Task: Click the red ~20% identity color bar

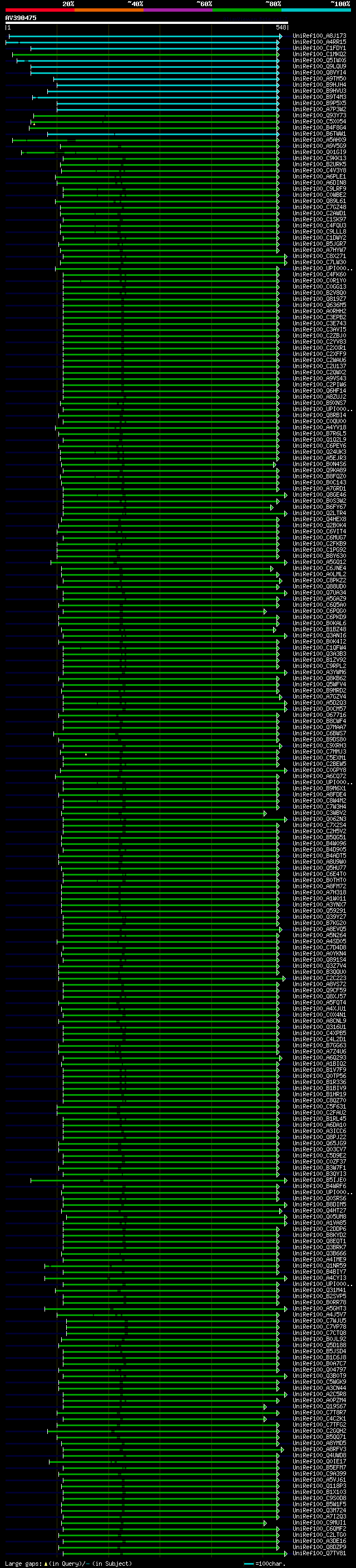Action: [39, 10]
